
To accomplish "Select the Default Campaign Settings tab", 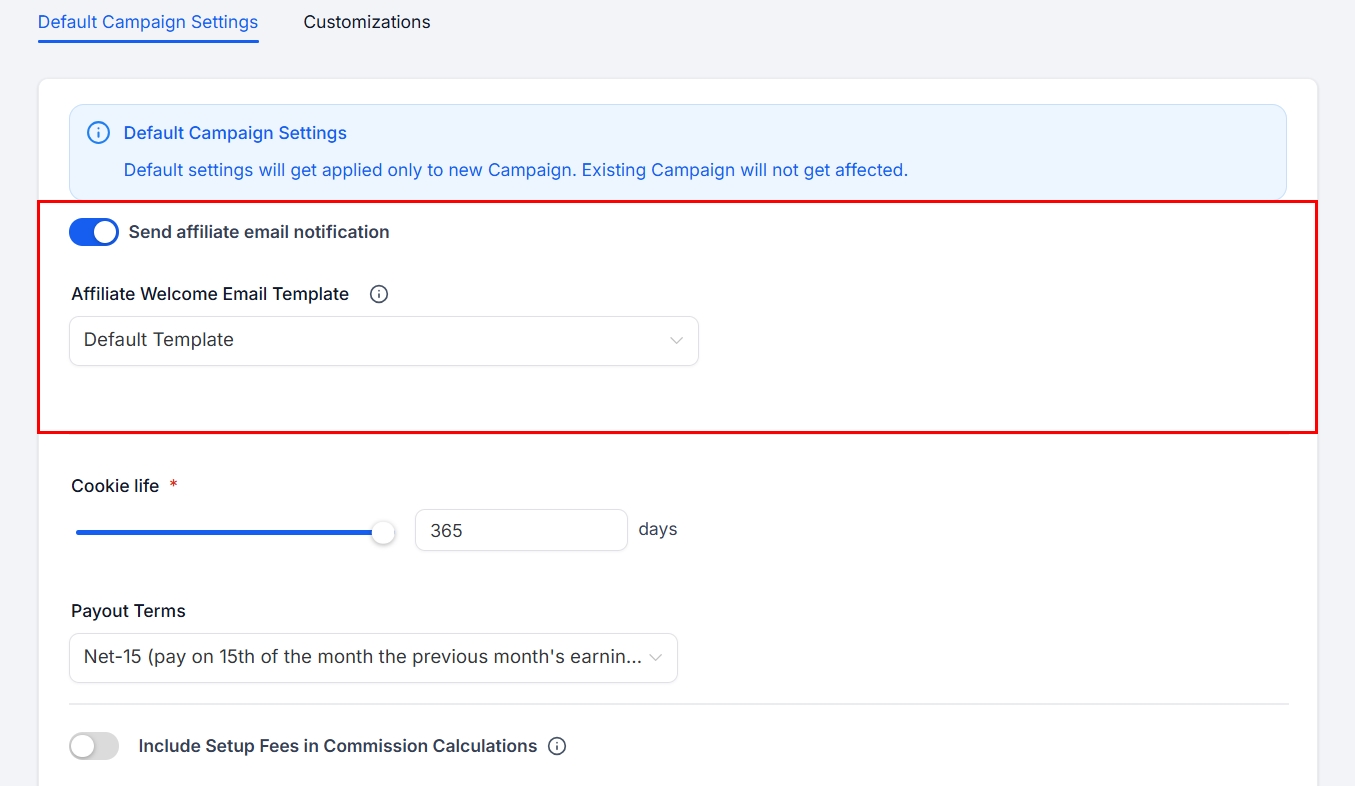I will (148, 22).
